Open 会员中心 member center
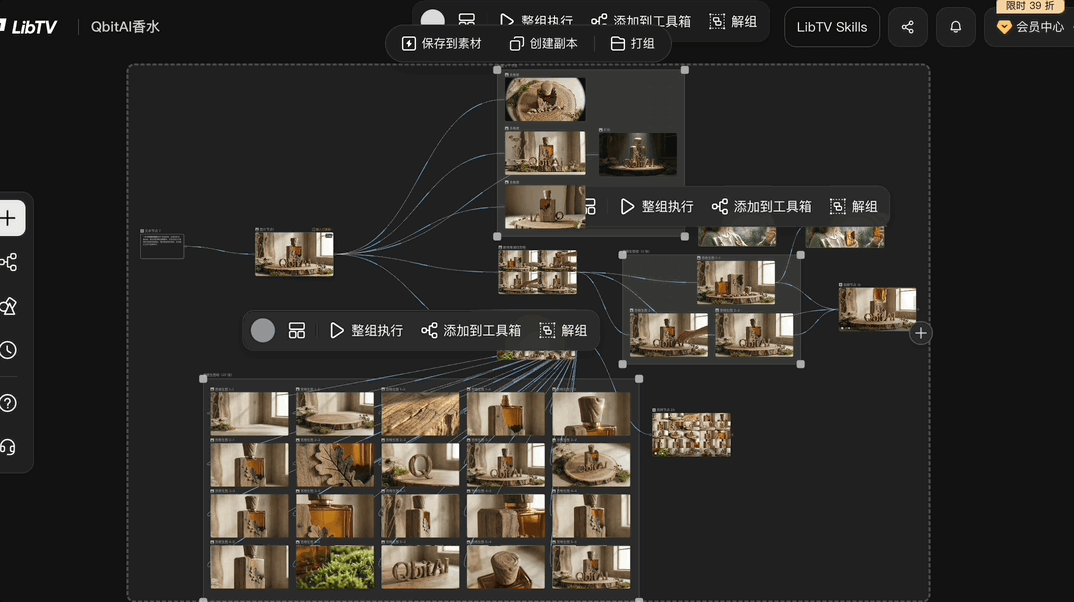Image resolution: width=1074 pixels, height=602 pixels. pos(1030,27)
